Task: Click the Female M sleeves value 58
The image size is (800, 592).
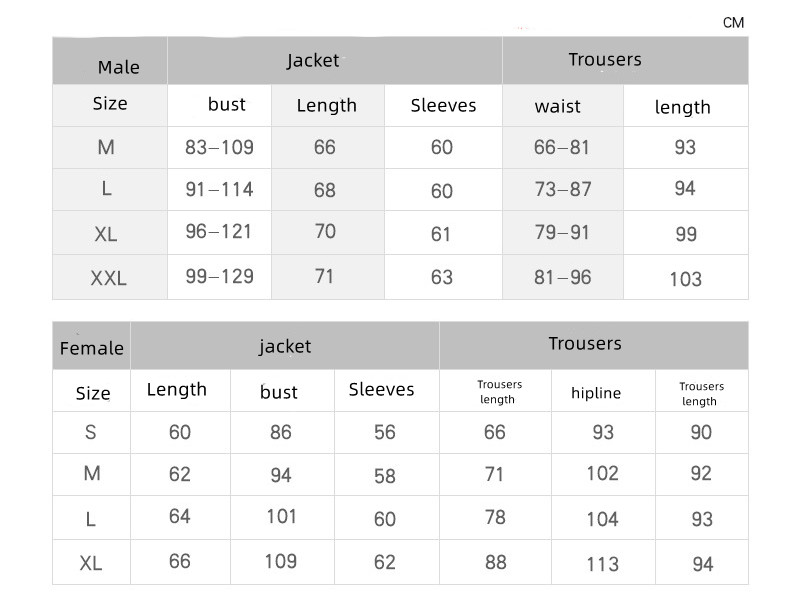Action: [385, 476]
